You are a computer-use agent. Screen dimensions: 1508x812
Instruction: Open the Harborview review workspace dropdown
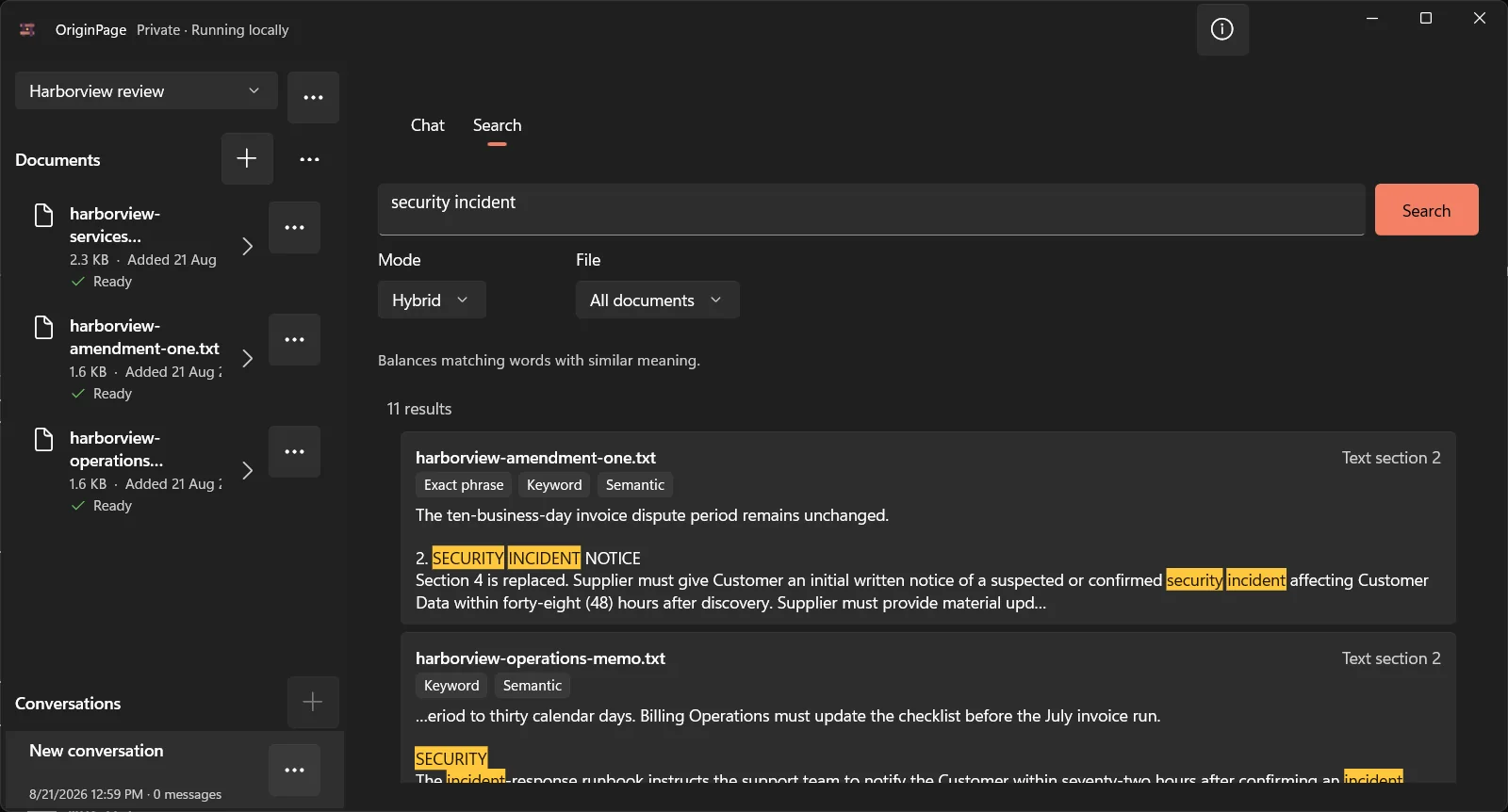click(146, 90)
